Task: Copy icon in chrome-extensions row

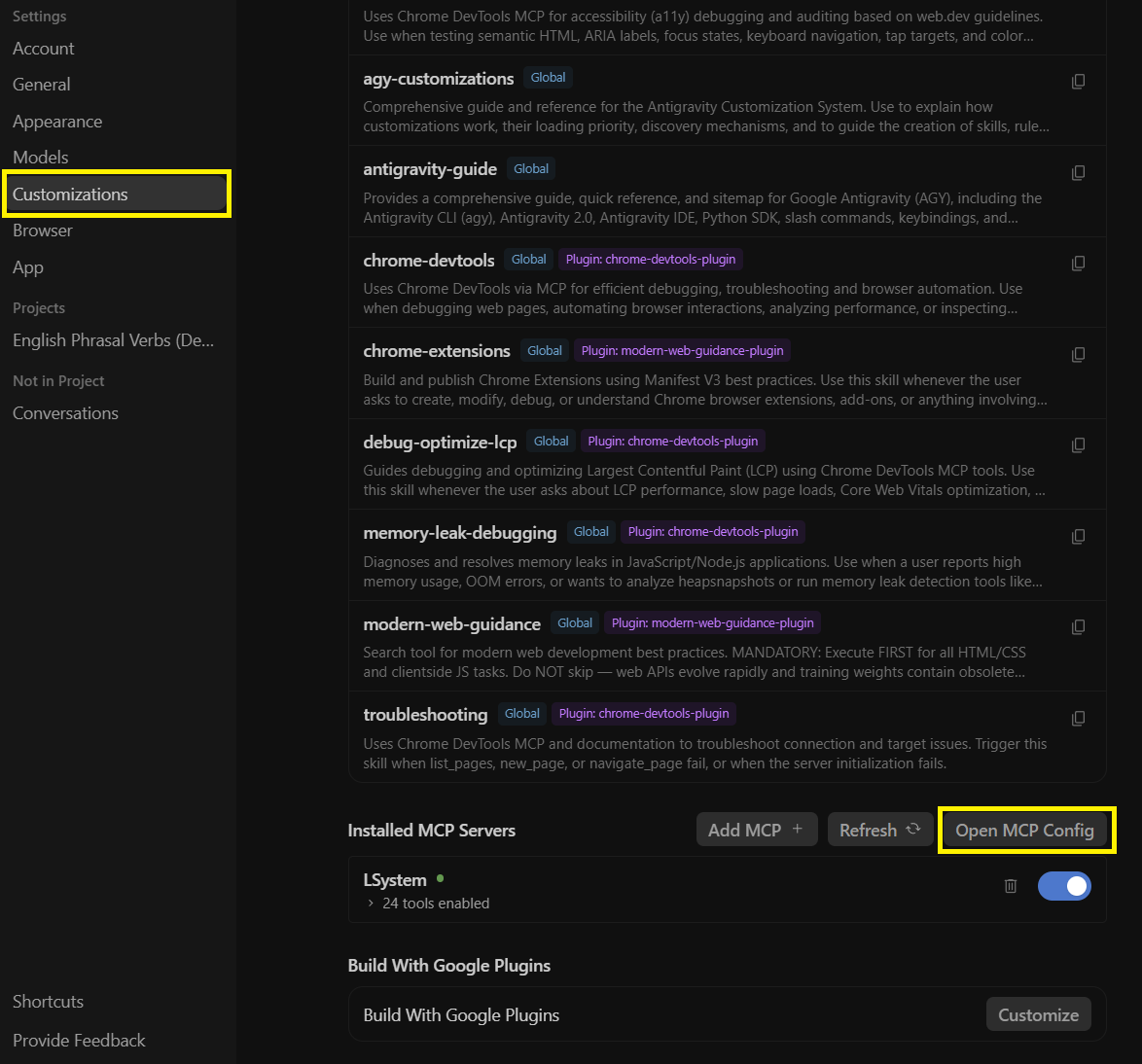Action: point(1078,355)
